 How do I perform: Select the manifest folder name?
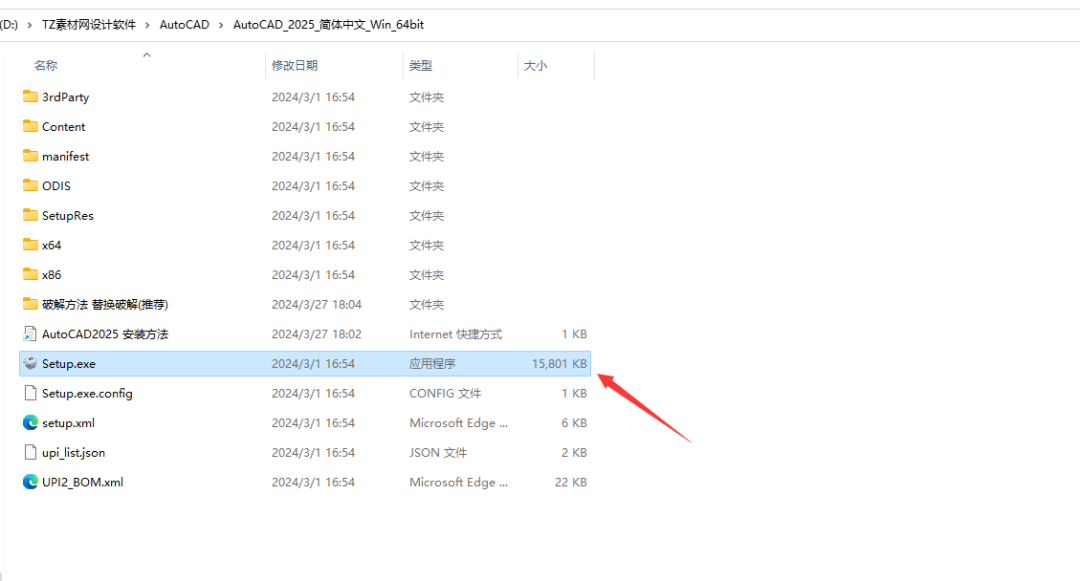click(65, 156)
